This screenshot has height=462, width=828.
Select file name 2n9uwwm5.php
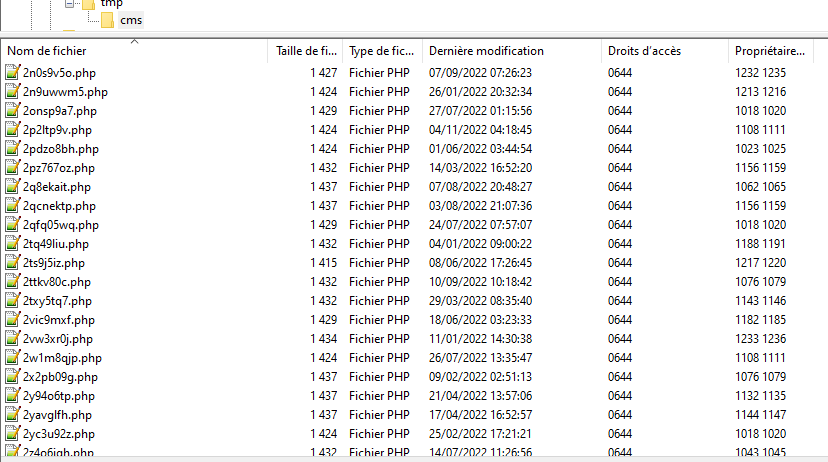[x=65, y=92]
